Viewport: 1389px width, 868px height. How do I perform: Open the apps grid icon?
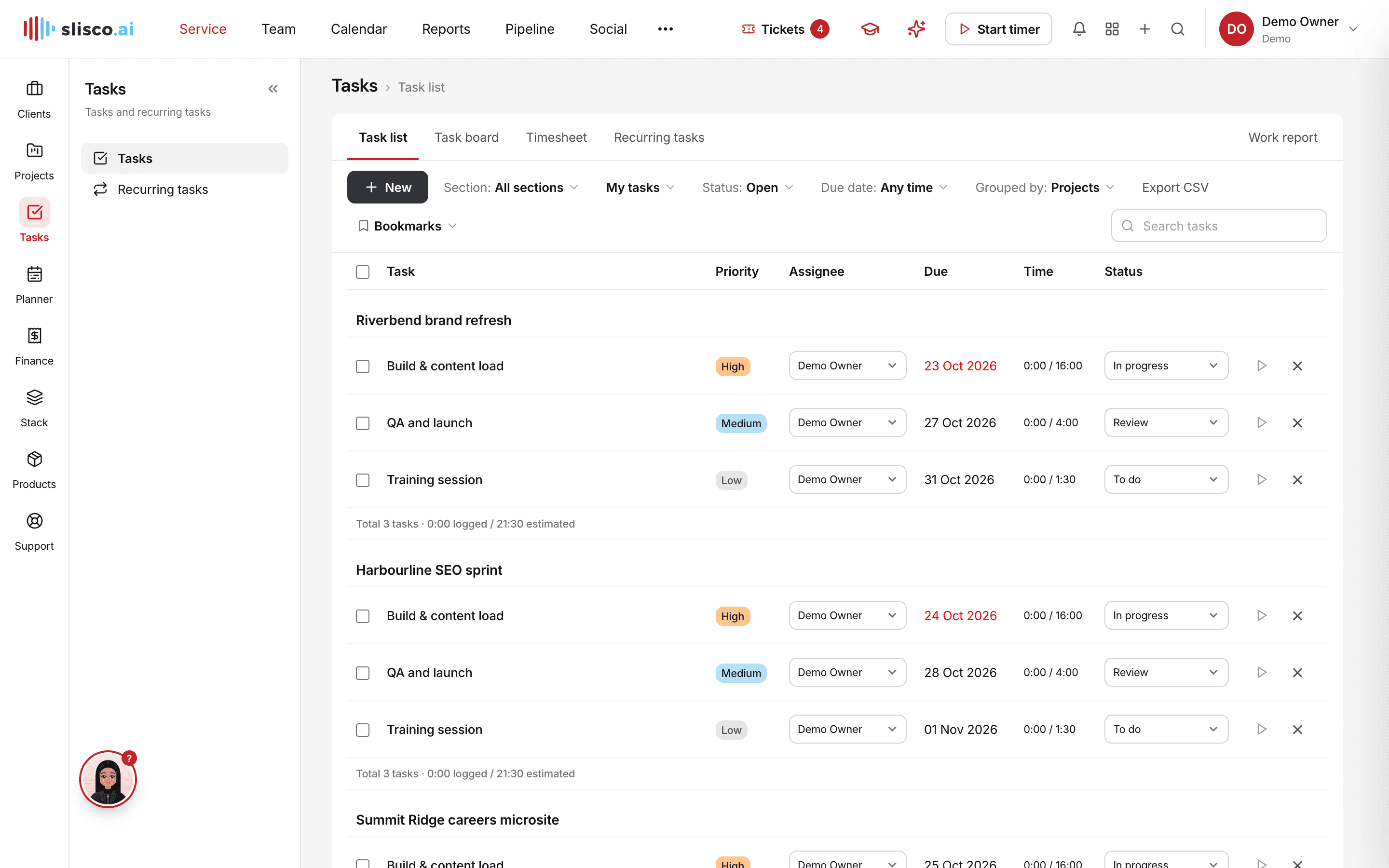click(1112, 29)
